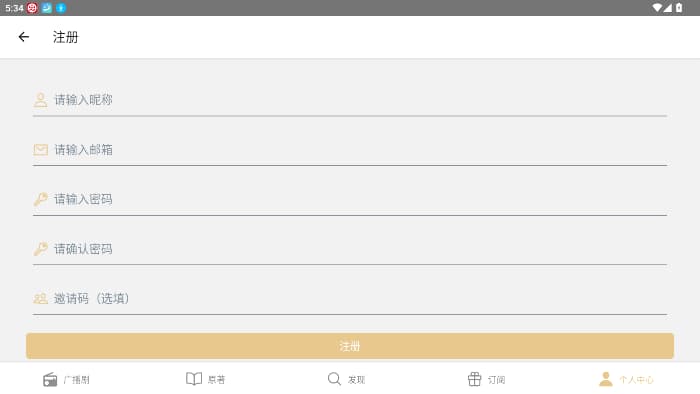Click the nickname user icon

[41, 100]
